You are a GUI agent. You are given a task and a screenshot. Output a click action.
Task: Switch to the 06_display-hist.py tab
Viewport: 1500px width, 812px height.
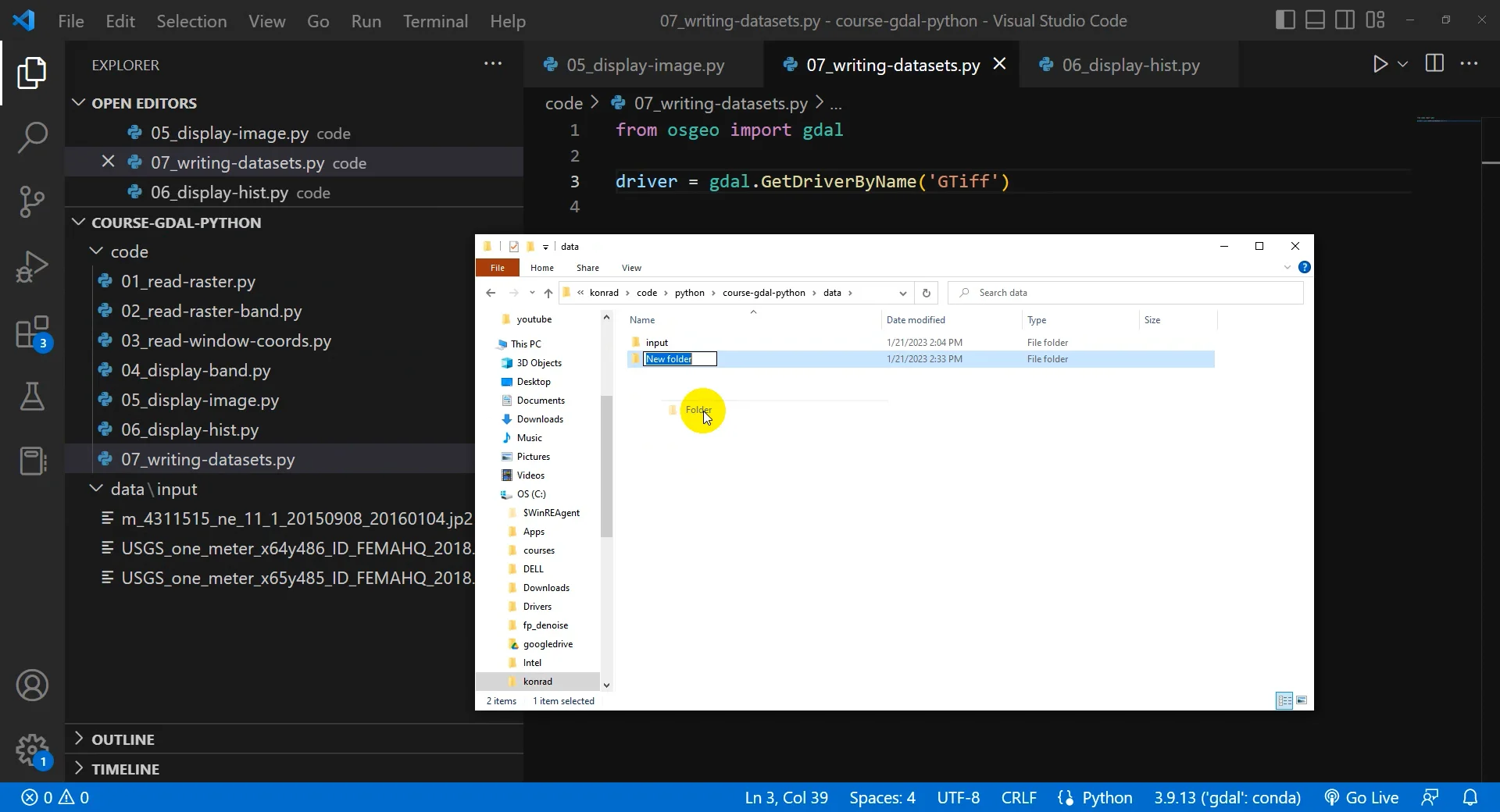1130,66
